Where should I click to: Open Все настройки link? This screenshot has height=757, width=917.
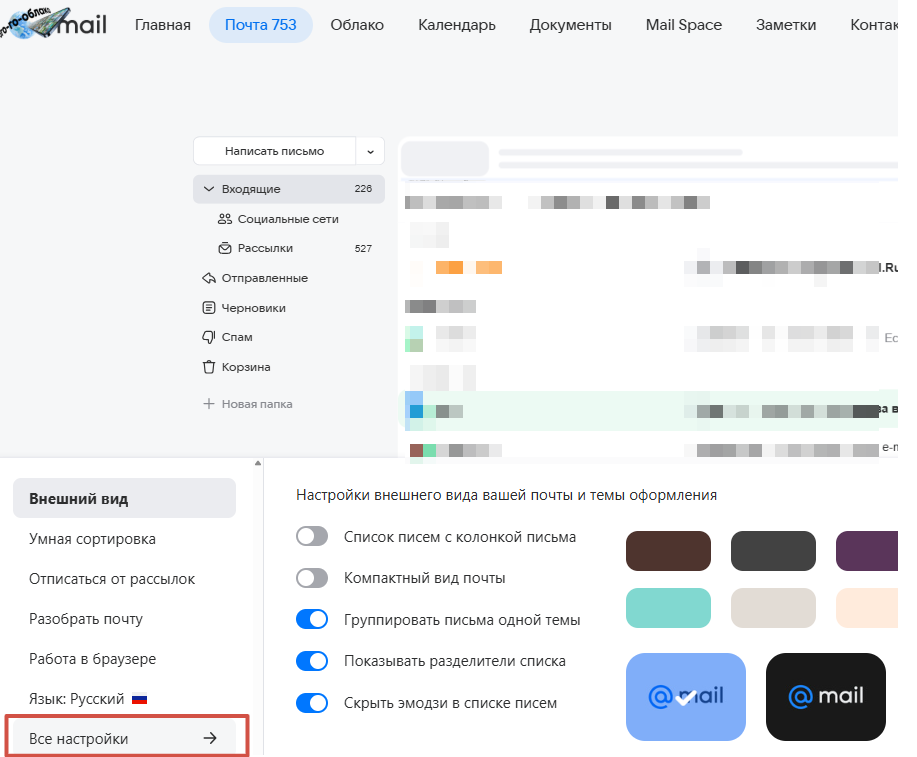pyautogui.click(x=124, y=739)
